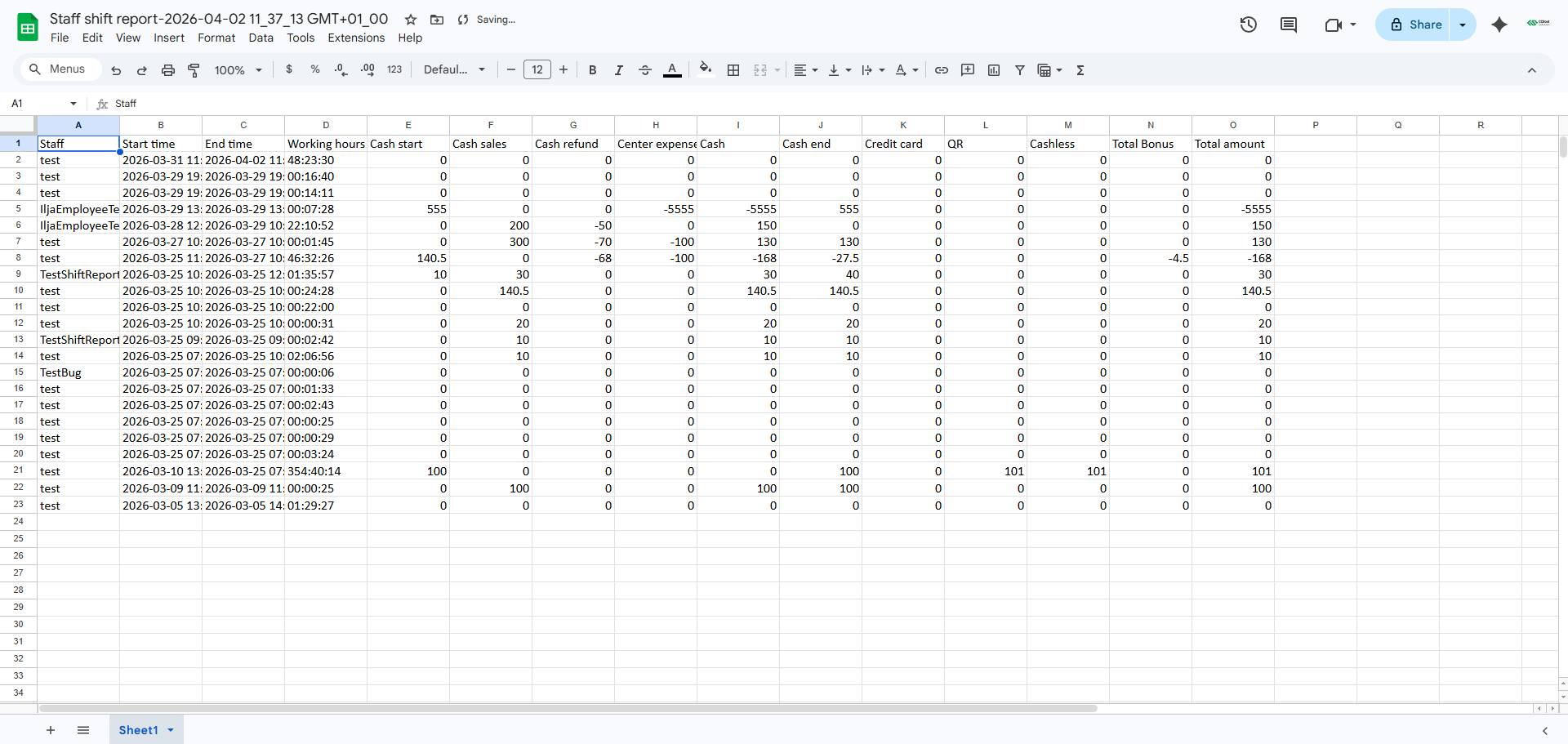Open the Insert link tool
The image size is (1568, 744).
click(942, 70)
